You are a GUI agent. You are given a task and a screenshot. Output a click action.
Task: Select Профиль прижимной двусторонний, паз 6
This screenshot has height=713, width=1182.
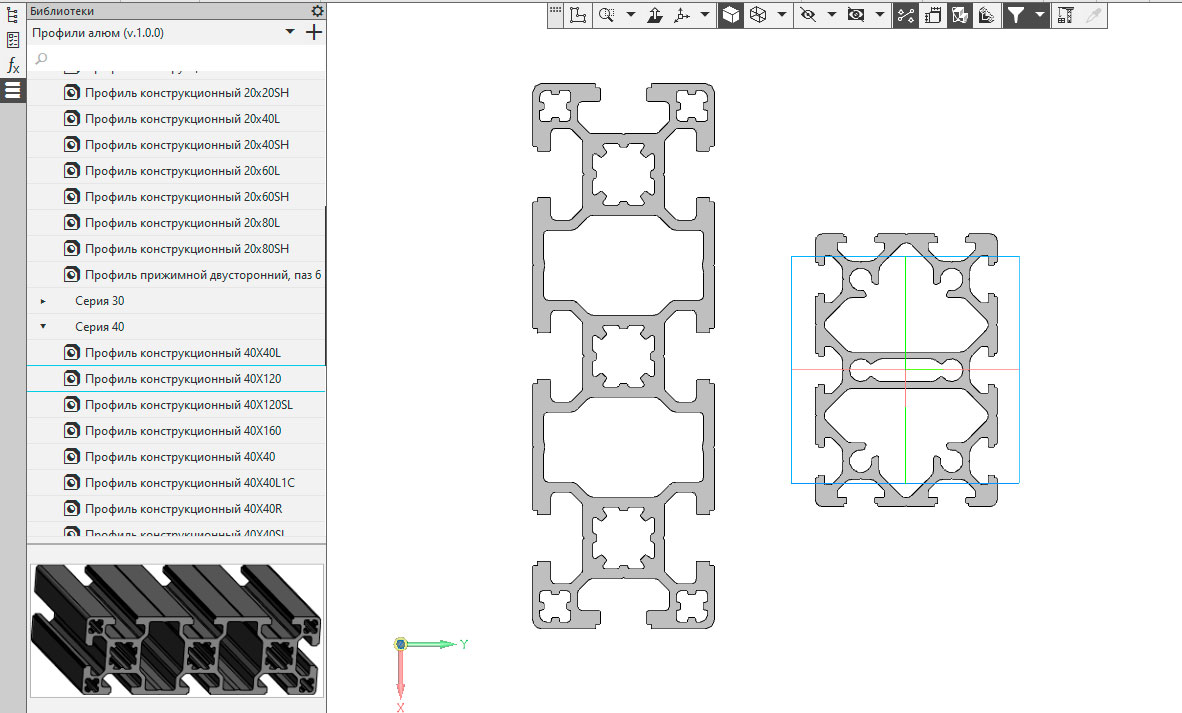pyautogui.click(x=203, y=275)
